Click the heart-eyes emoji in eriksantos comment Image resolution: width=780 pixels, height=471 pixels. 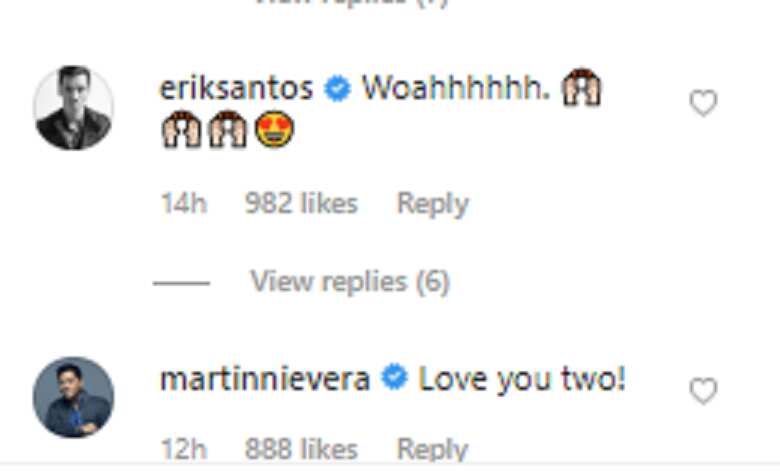click(x=274, y=129)
